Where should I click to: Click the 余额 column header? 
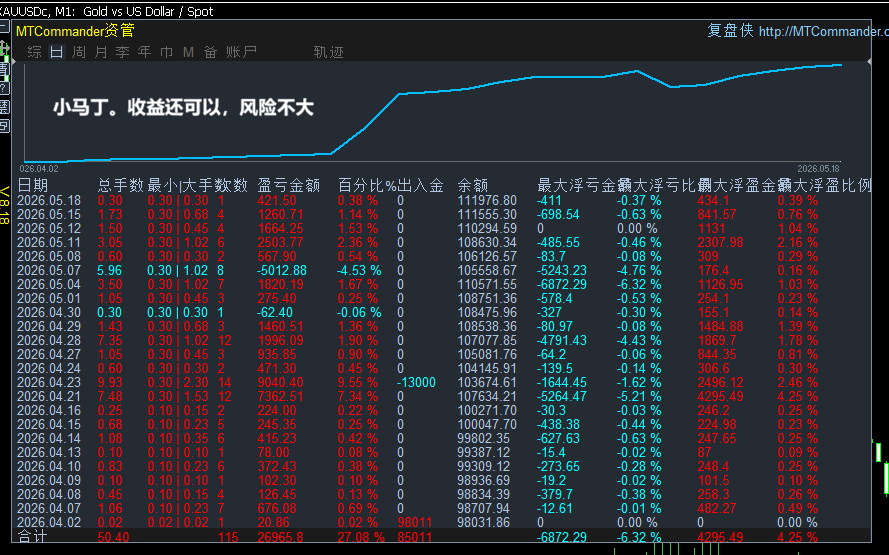click(473, 185)
